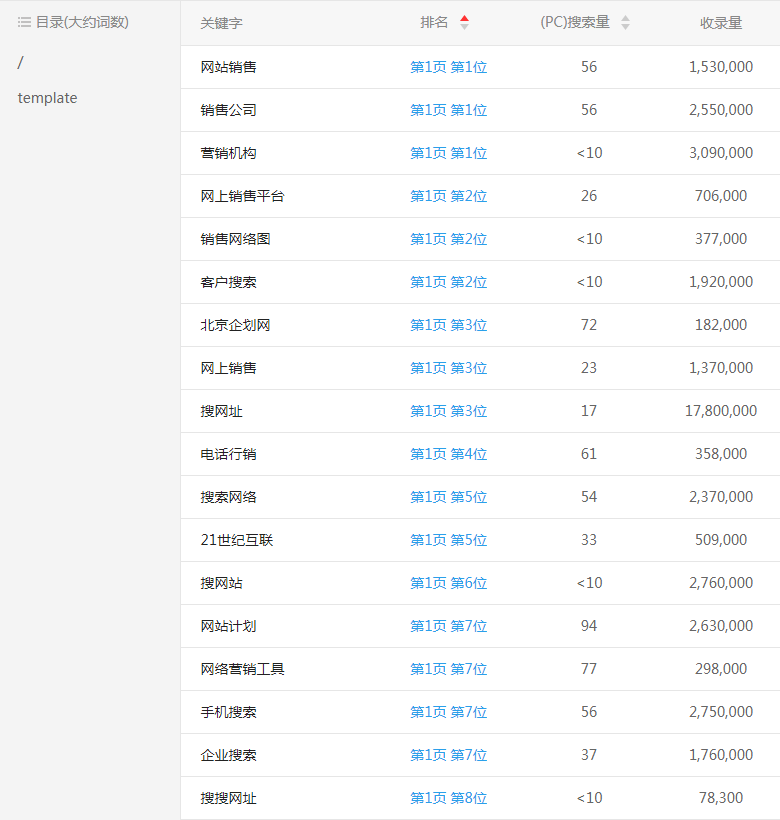780x820 pixels.
Task: Open the ranking link for 网站销售
Action: coord(448,67)
